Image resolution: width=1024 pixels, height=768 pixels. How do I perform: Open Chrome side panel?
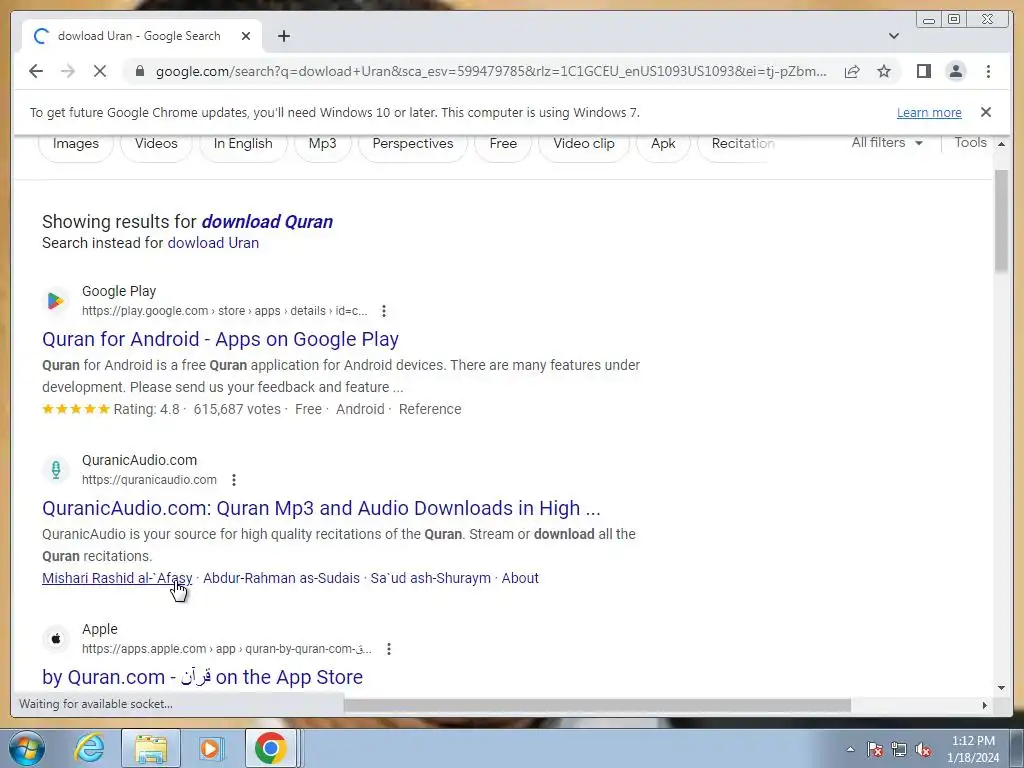[923, 71]
